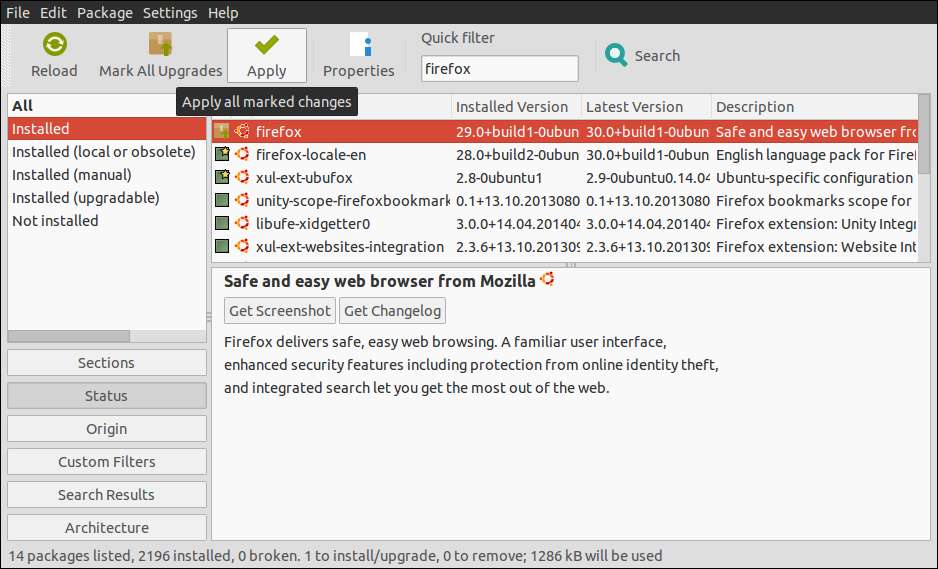The image size is (938, 569).
Task: Toggle the status box for xul-ext-ubufox
Action: click(222, 177)
